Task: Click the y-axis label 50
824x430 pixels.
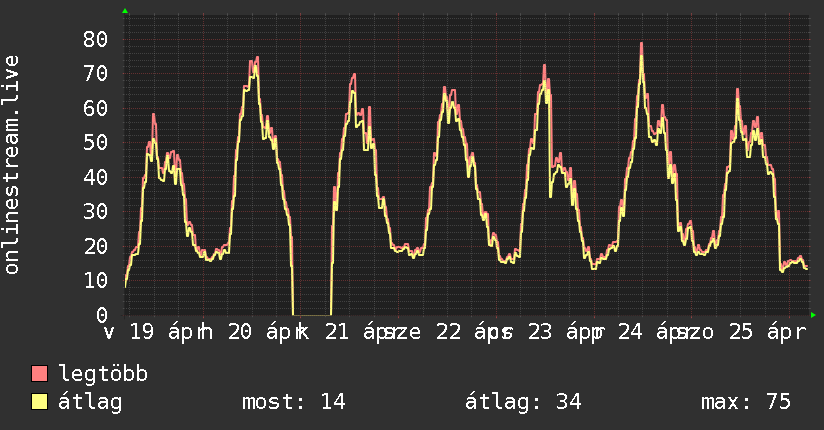Action: pyautogui.click(x=95, y=142)
